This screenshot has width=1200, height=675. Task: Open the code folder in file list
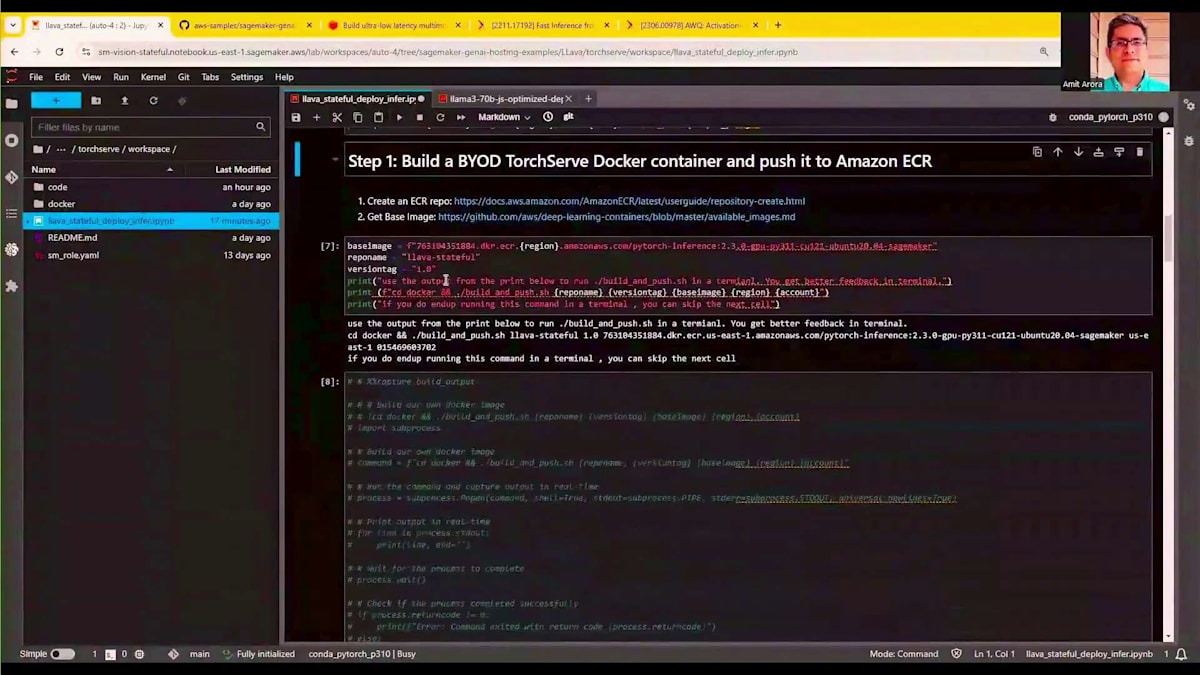tap(152, 187)
